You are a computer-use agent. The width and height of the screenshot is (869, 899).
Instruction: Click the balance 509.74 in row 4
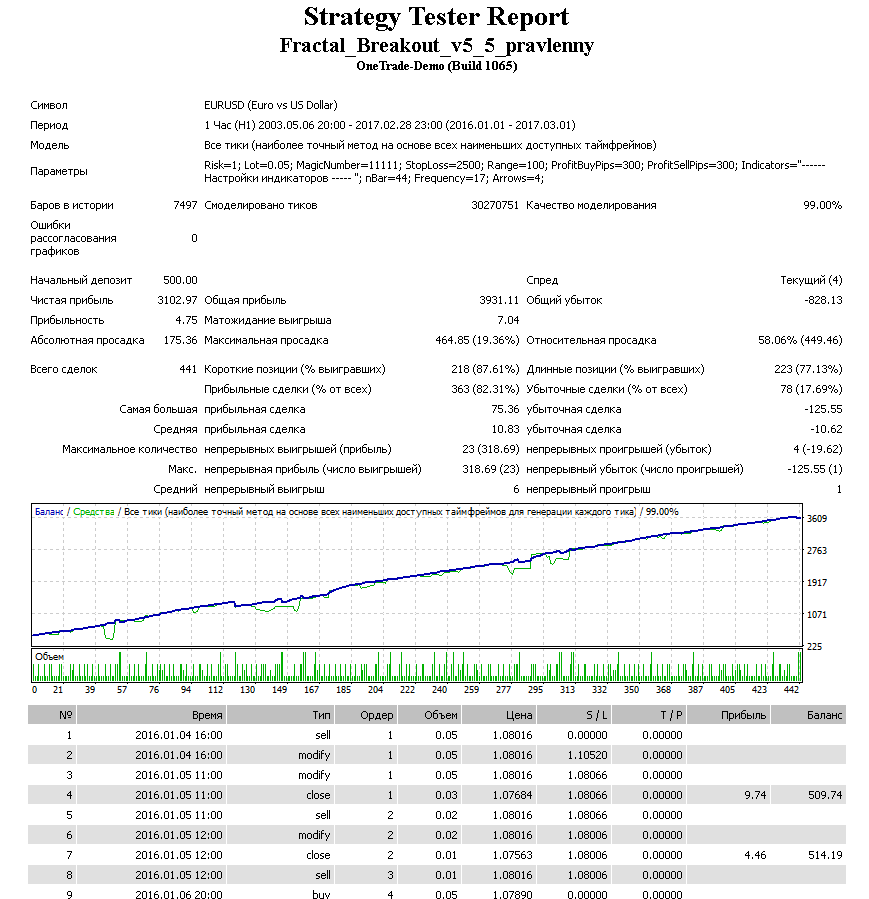825,795
